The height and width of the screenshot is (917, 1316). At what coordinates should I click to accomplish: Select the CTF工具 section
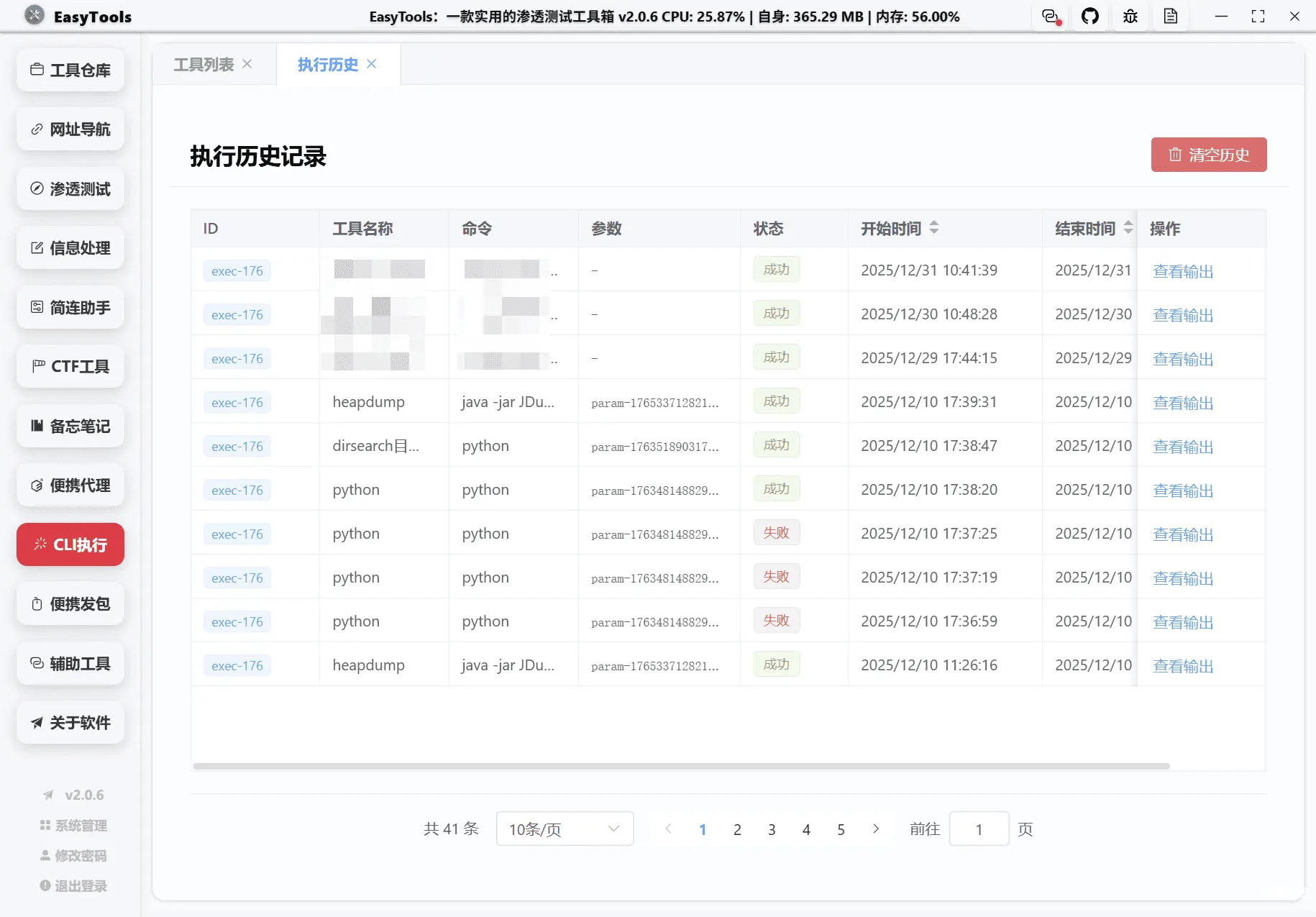click(x=70, y=366)
